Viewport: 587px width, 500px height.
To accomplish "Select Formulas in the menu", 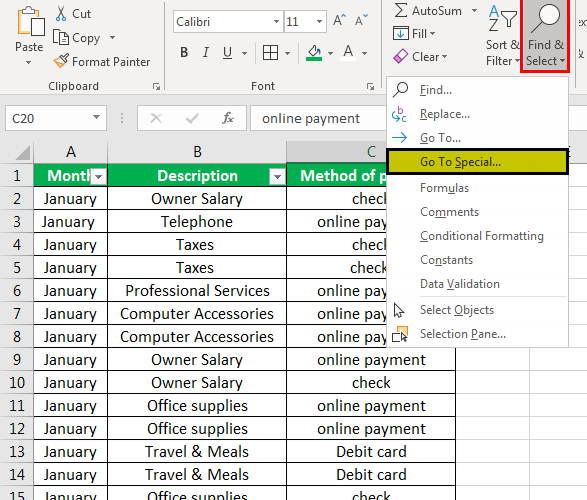I will tap(477, 188).
